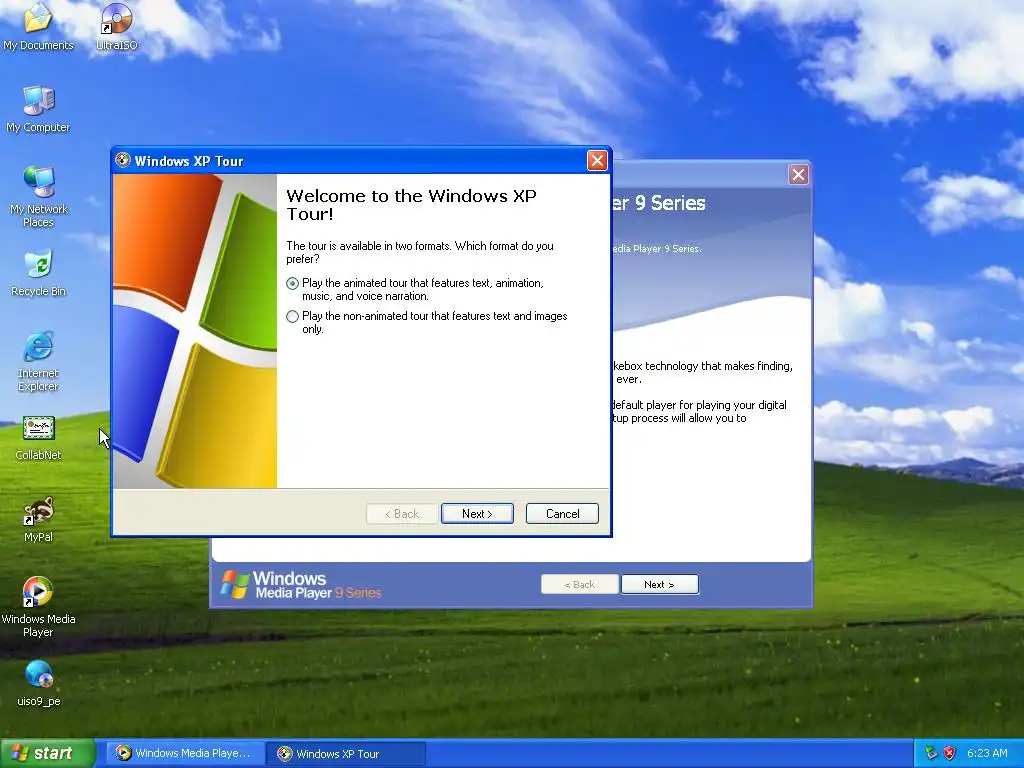Click the green network tray icon
This screenshot has width=1024, height=768.
coord(931,753)
